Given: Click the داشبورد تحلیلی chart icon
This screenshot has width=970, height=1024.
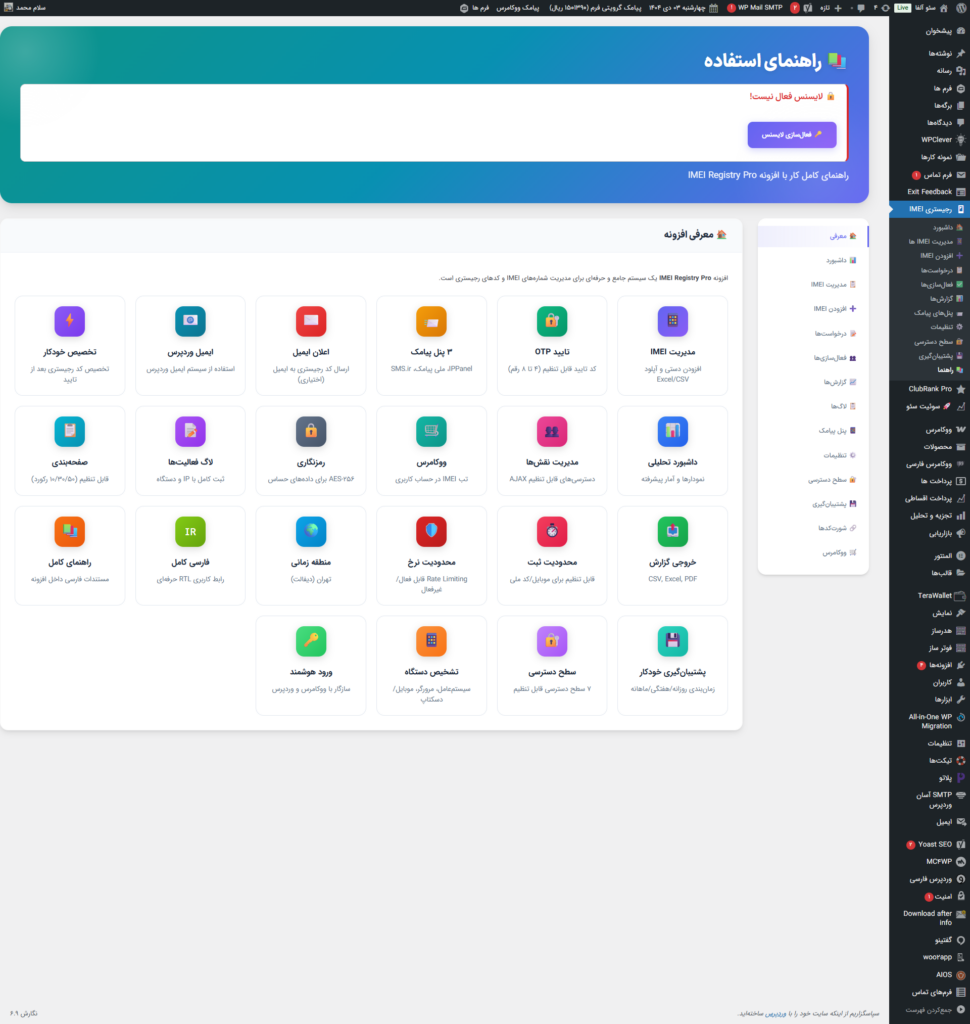Looking at the screenshot, I should tap(672, 431).
